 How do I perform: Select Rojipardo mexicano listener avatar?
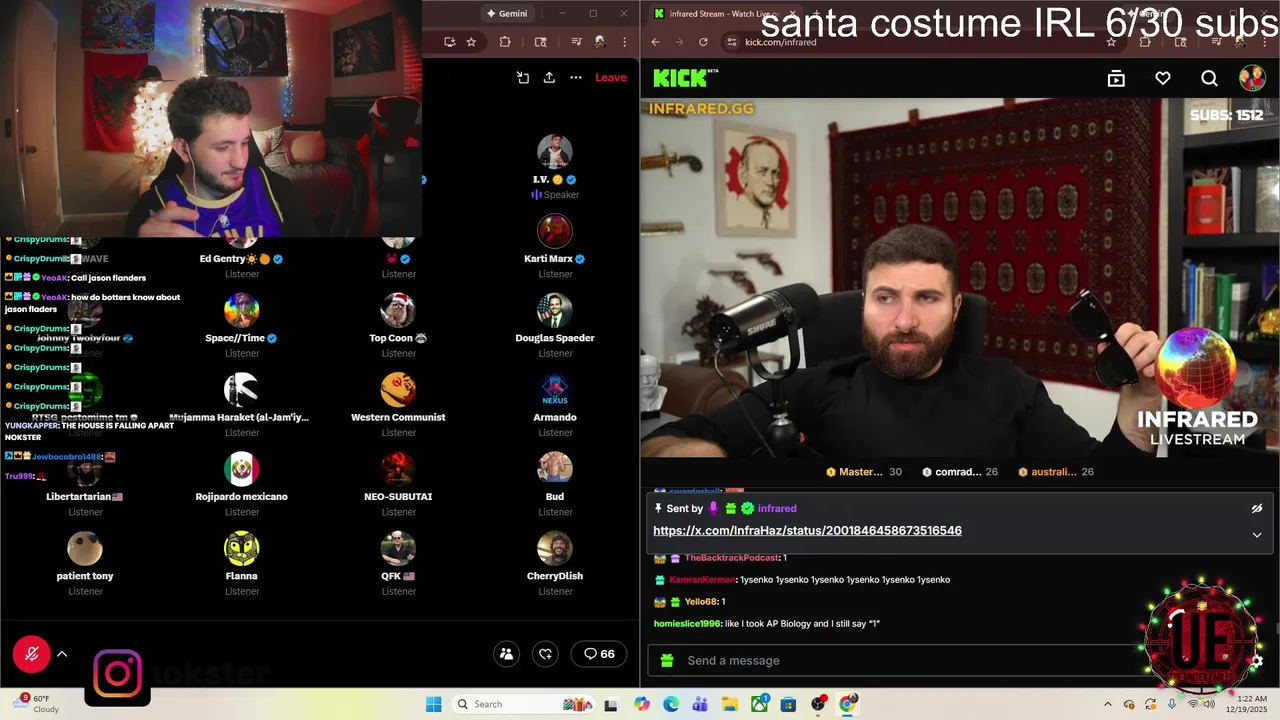(242, 468)
